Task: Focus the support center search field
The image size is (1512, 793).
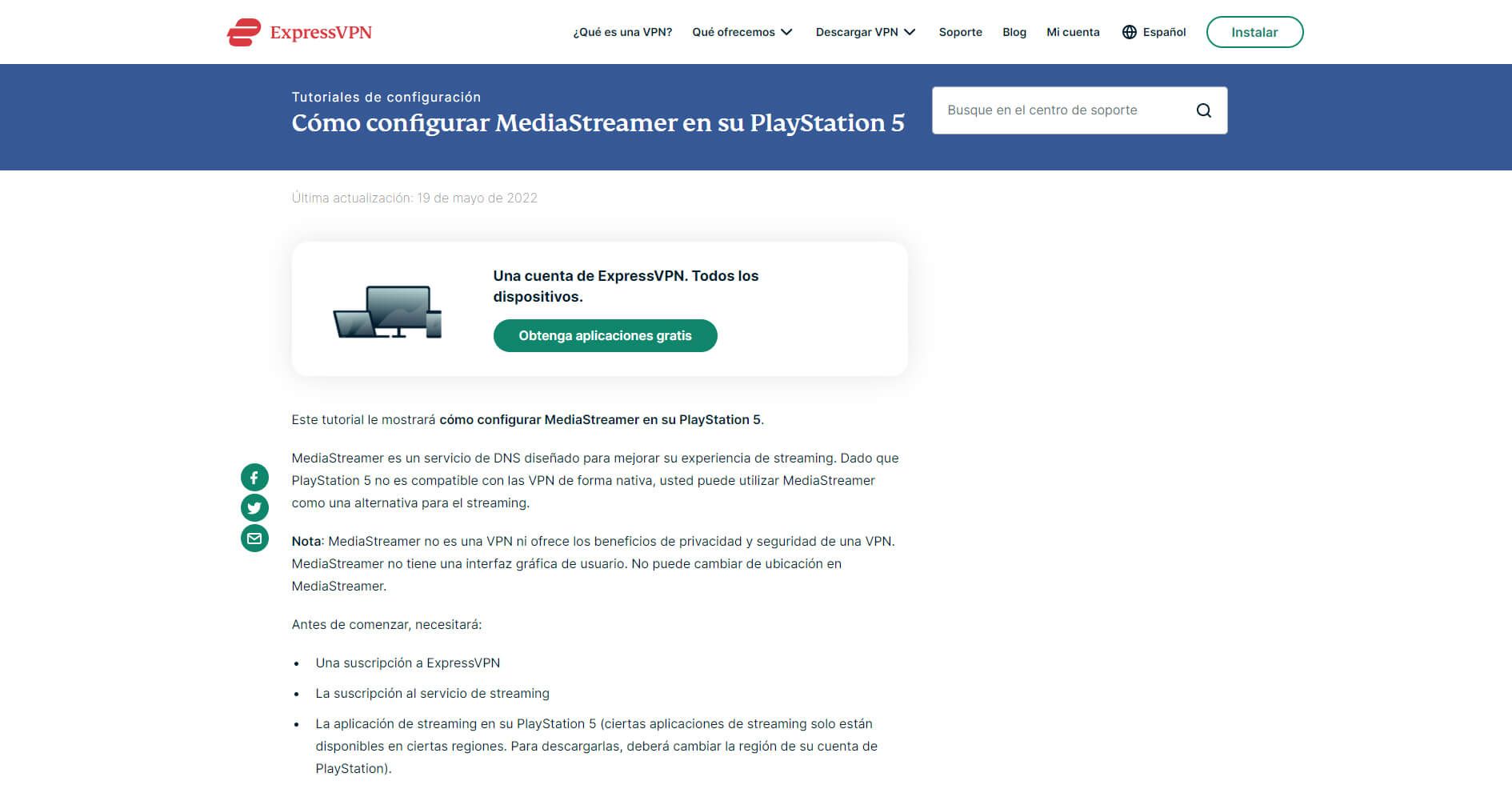Action: [1079, 110]
